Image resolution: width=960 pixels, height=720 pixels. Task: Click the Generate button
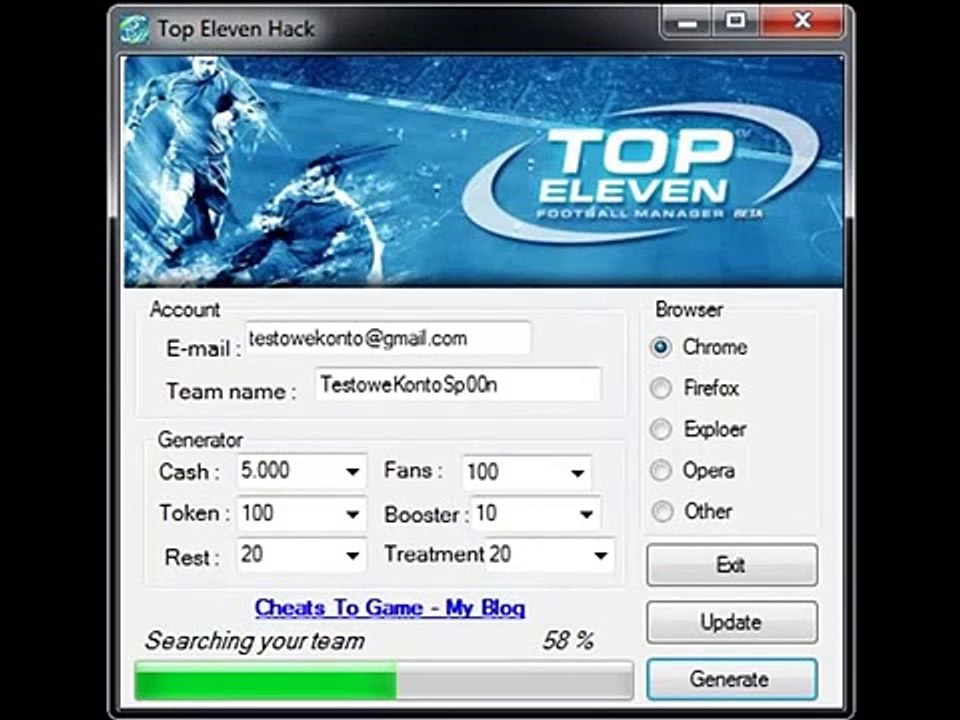pyautogui.click(x=732, y=679)
